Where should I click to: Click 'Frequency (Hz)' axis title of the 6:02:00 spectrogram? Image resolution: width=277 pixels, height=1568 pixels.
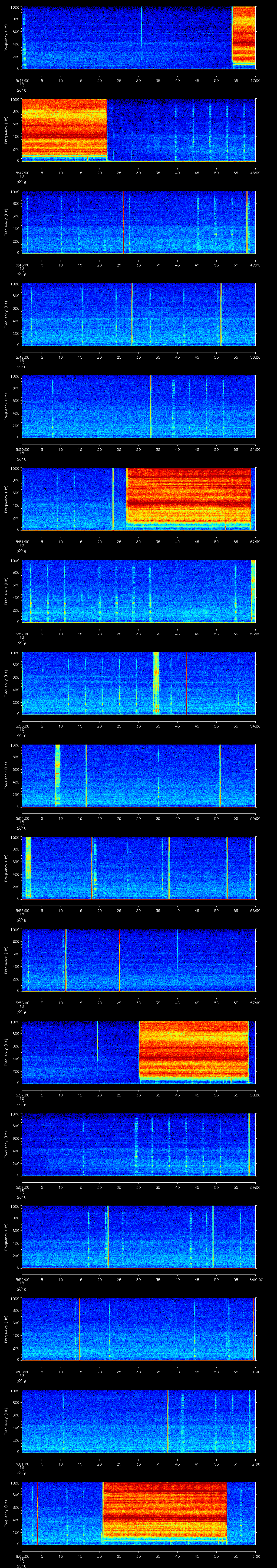pyautogui.click(x=6, y=1513)
